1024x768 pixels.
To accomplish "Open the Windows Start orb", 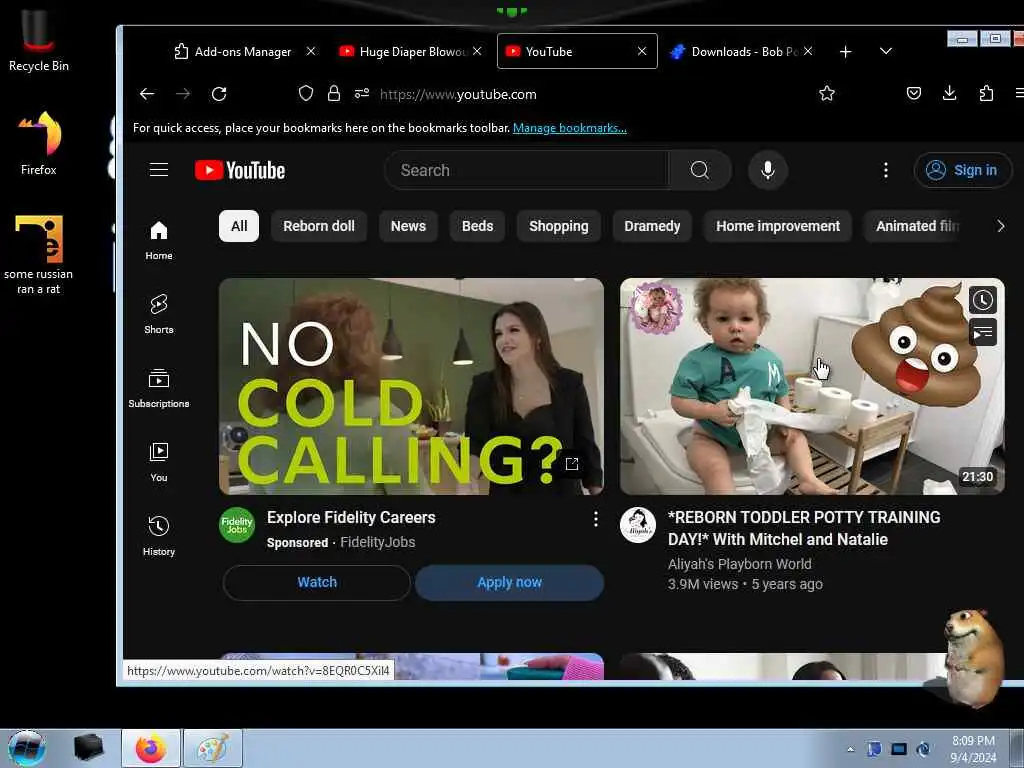I will point(26,748).
